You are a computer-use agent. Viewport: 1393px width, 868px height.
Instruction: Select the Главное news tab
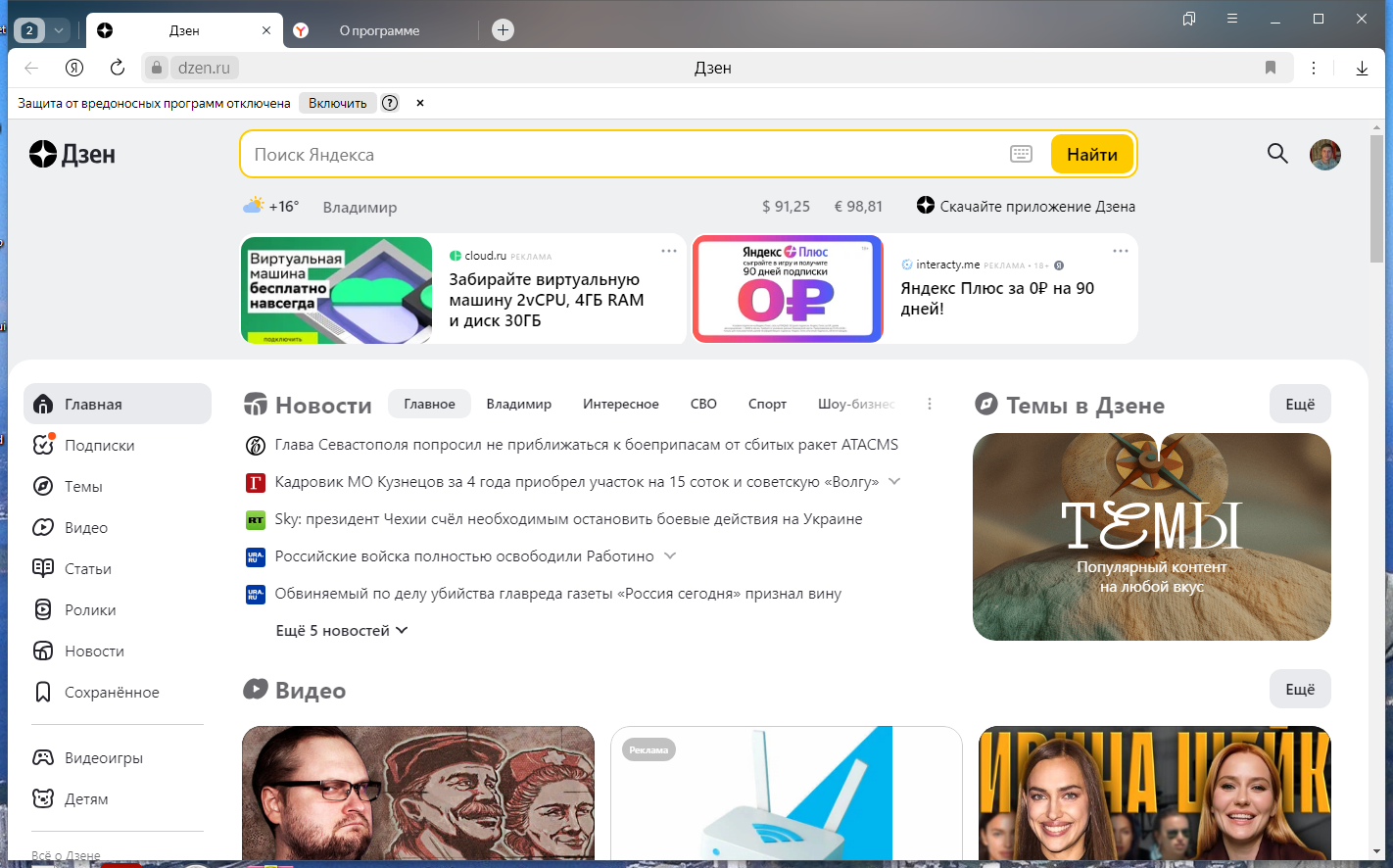pos(429,404)
